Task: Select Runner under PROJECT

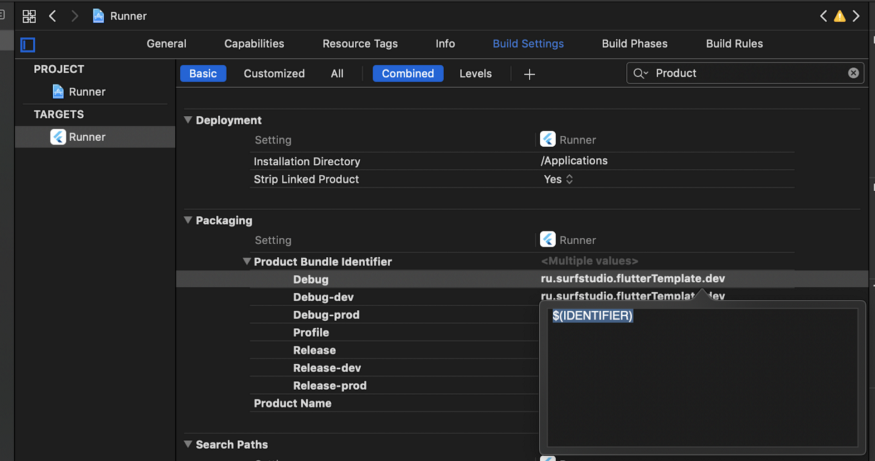Action: (86, 92)
